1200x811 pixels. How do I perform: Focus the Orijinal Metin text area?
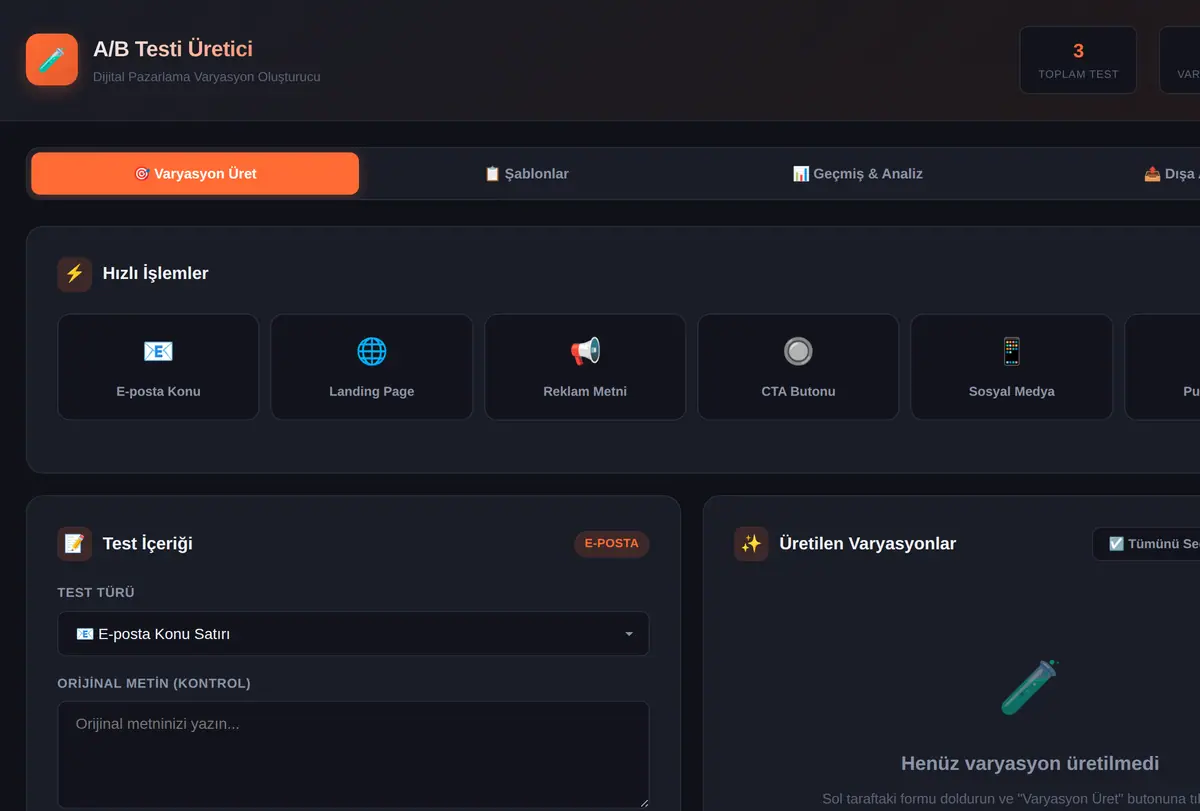pyautogui.click(x=353, y=754)
